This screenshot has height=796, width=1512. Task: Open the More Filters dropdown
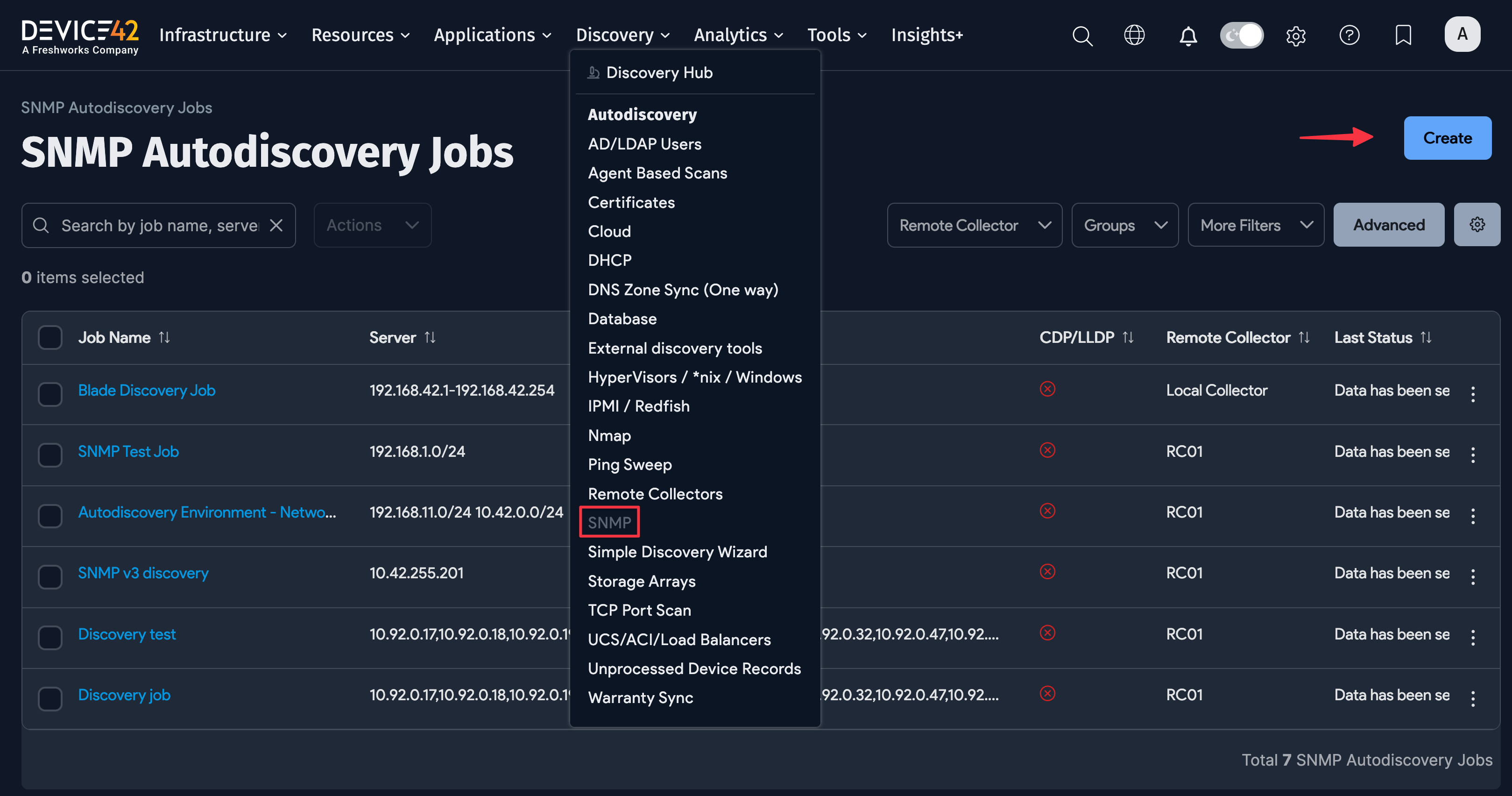click(x=1256, y=225)
